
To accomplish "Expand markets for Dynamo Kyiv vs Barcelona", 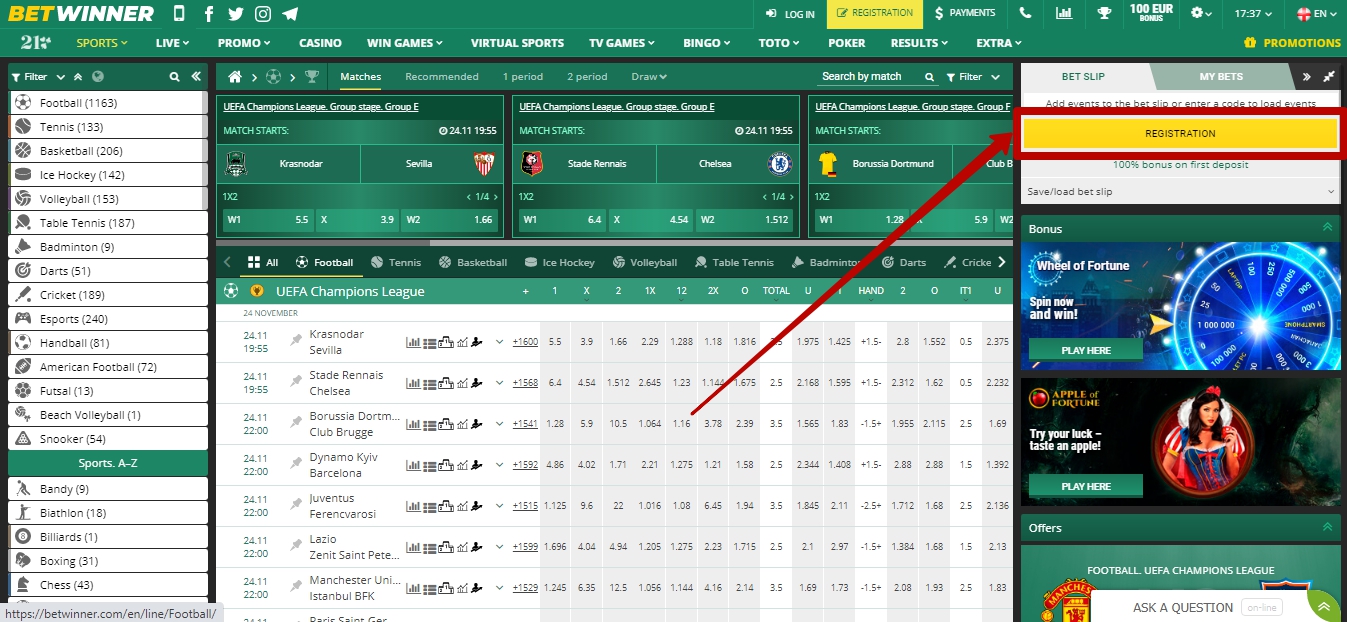I will click(x=500, y=465).
